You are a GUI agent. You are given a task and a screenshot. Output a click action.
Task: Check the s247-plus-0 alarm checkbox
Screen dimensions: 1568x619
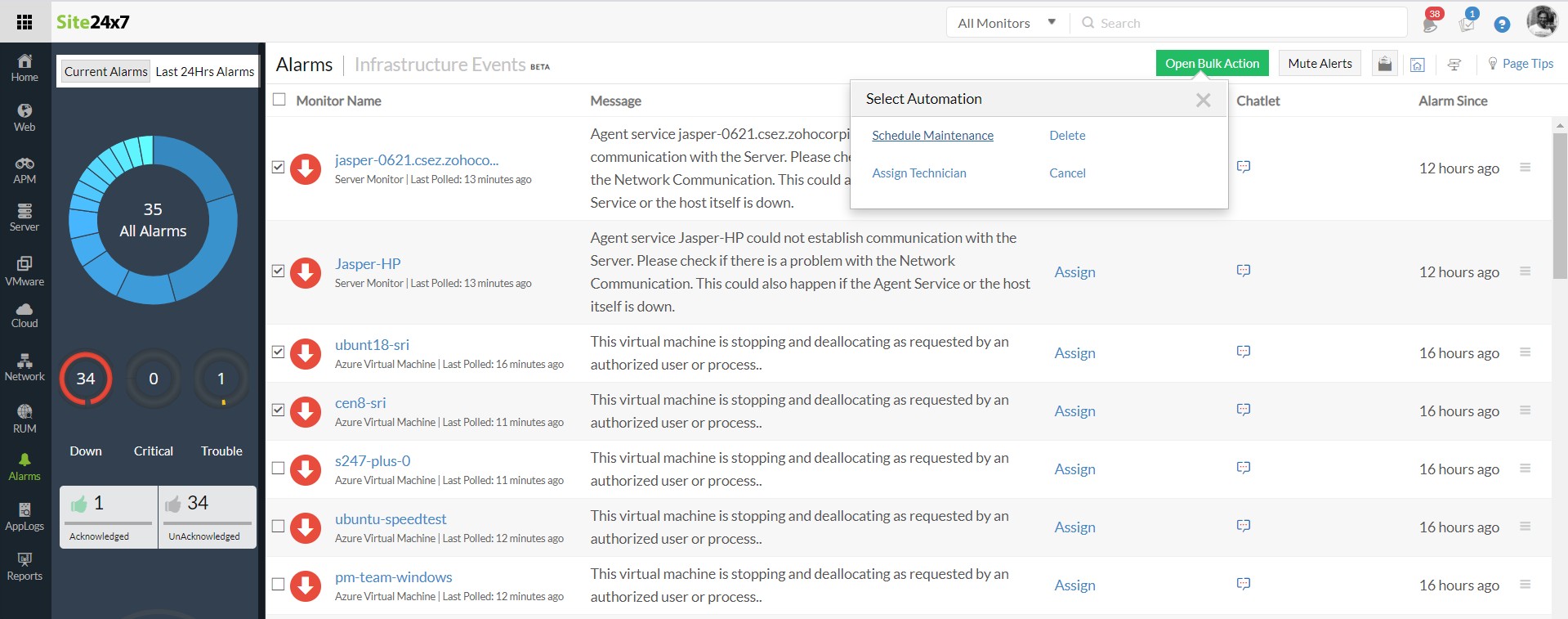click(278, 469)
